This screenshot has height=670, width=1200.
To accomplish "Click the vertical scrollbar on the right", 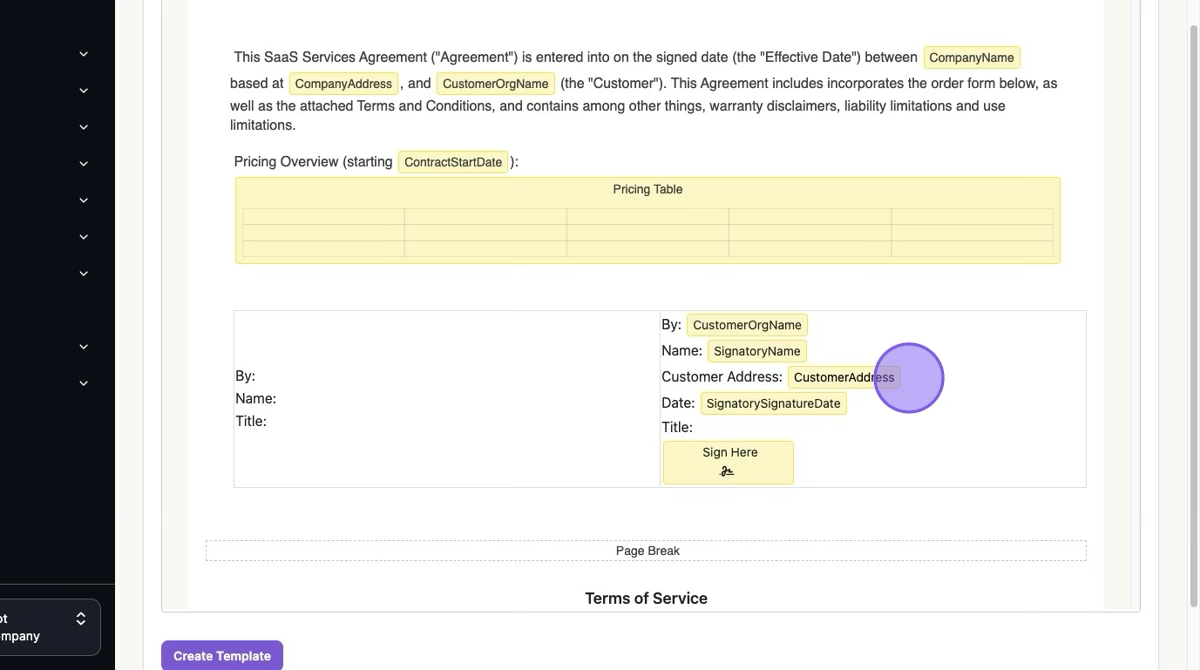I will point(1191,300).
